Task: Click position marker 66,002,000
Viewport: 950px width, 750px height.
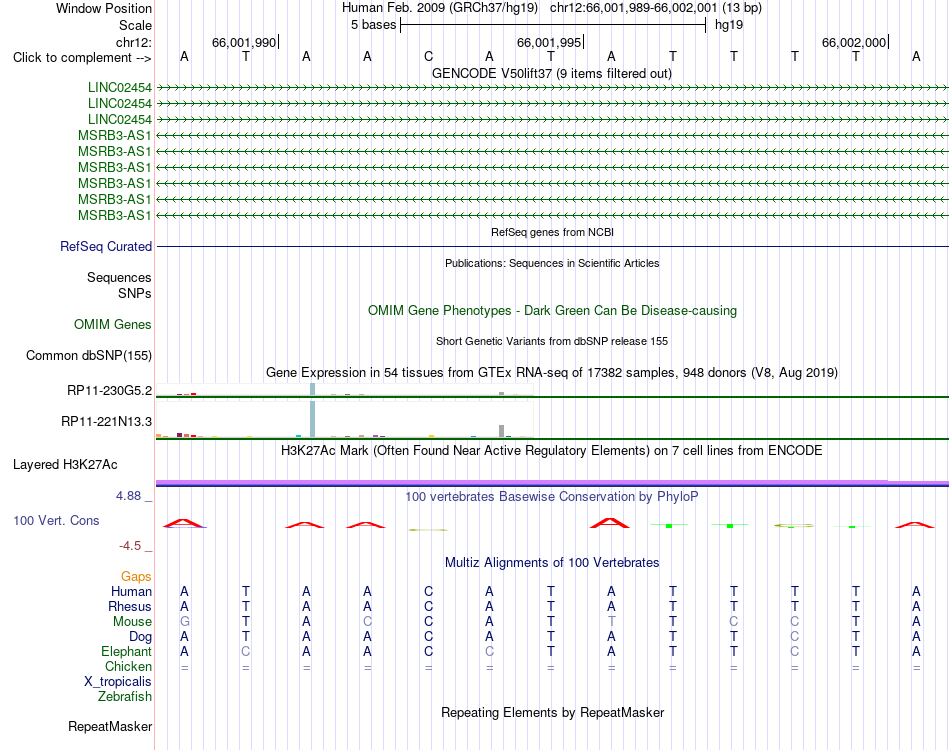Action: click(854, 42)
